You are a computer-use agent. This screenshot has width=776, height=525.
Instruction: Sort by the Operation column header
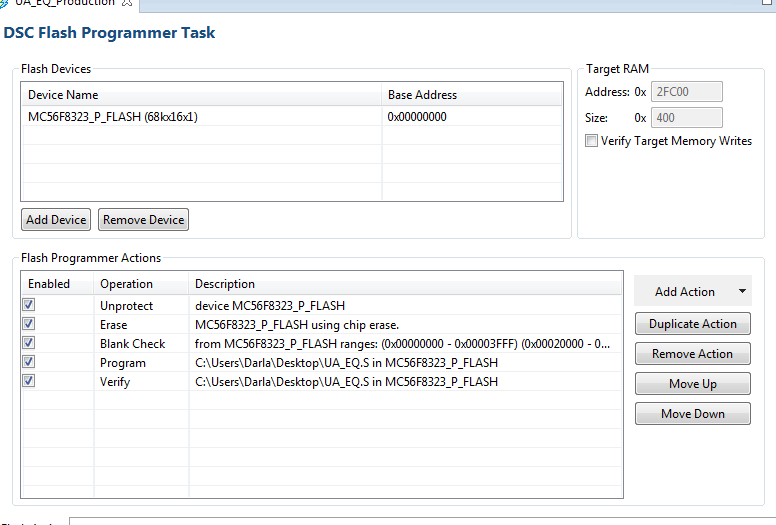click(127, 283)
